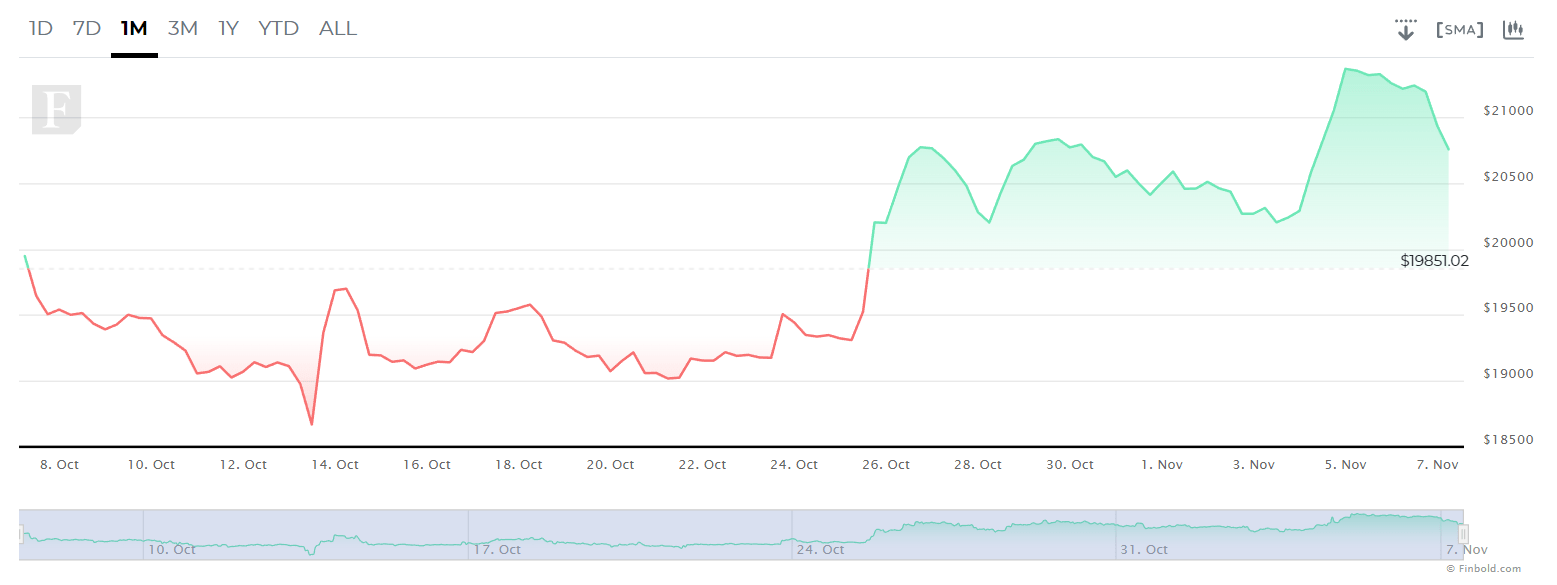Show the 1Y price range
This screenshot has height=585, width=1557.
(x=229, y=28)
